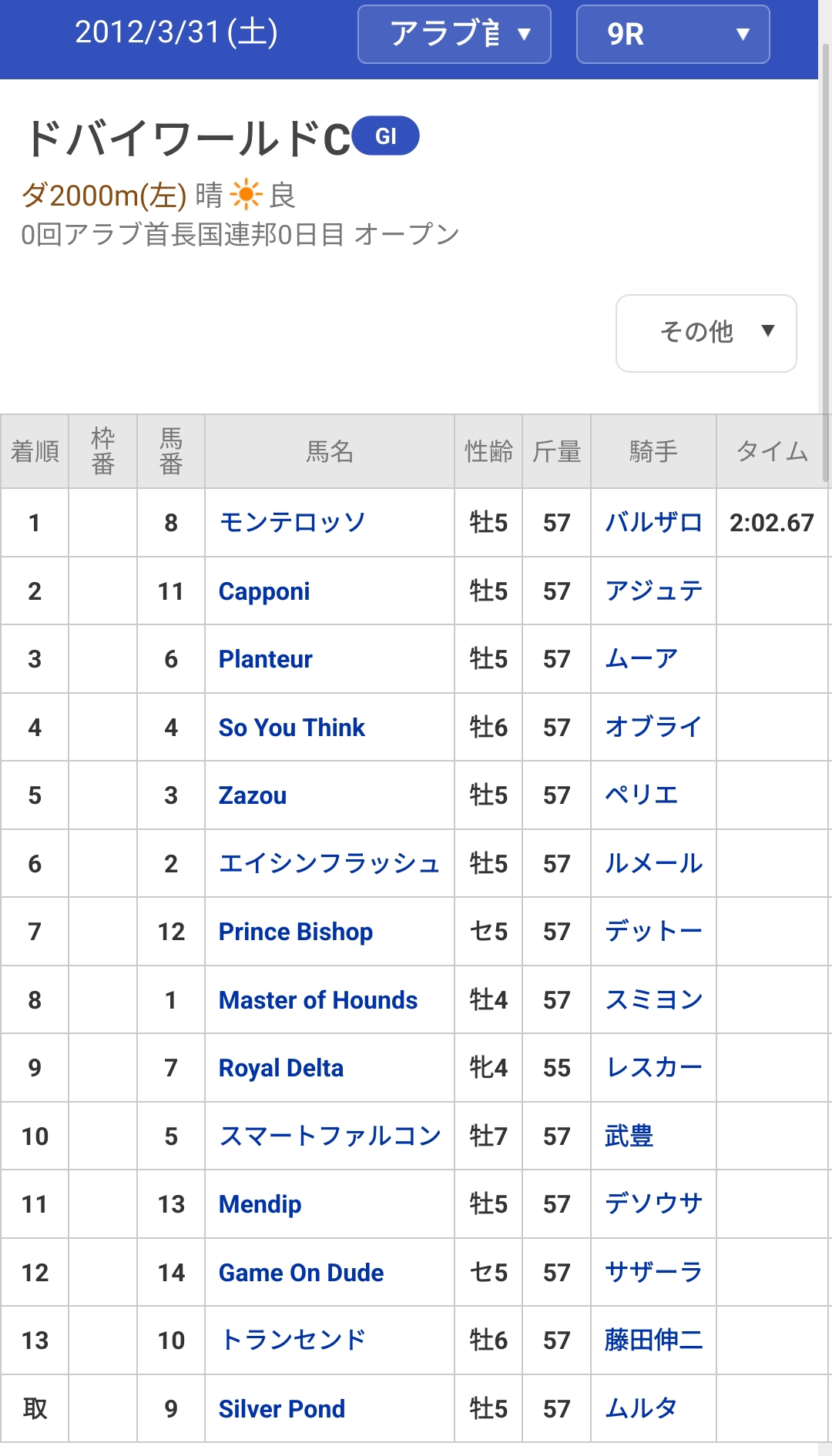View jockey デットー profile

pyautogui.click(x=653, y=932)
